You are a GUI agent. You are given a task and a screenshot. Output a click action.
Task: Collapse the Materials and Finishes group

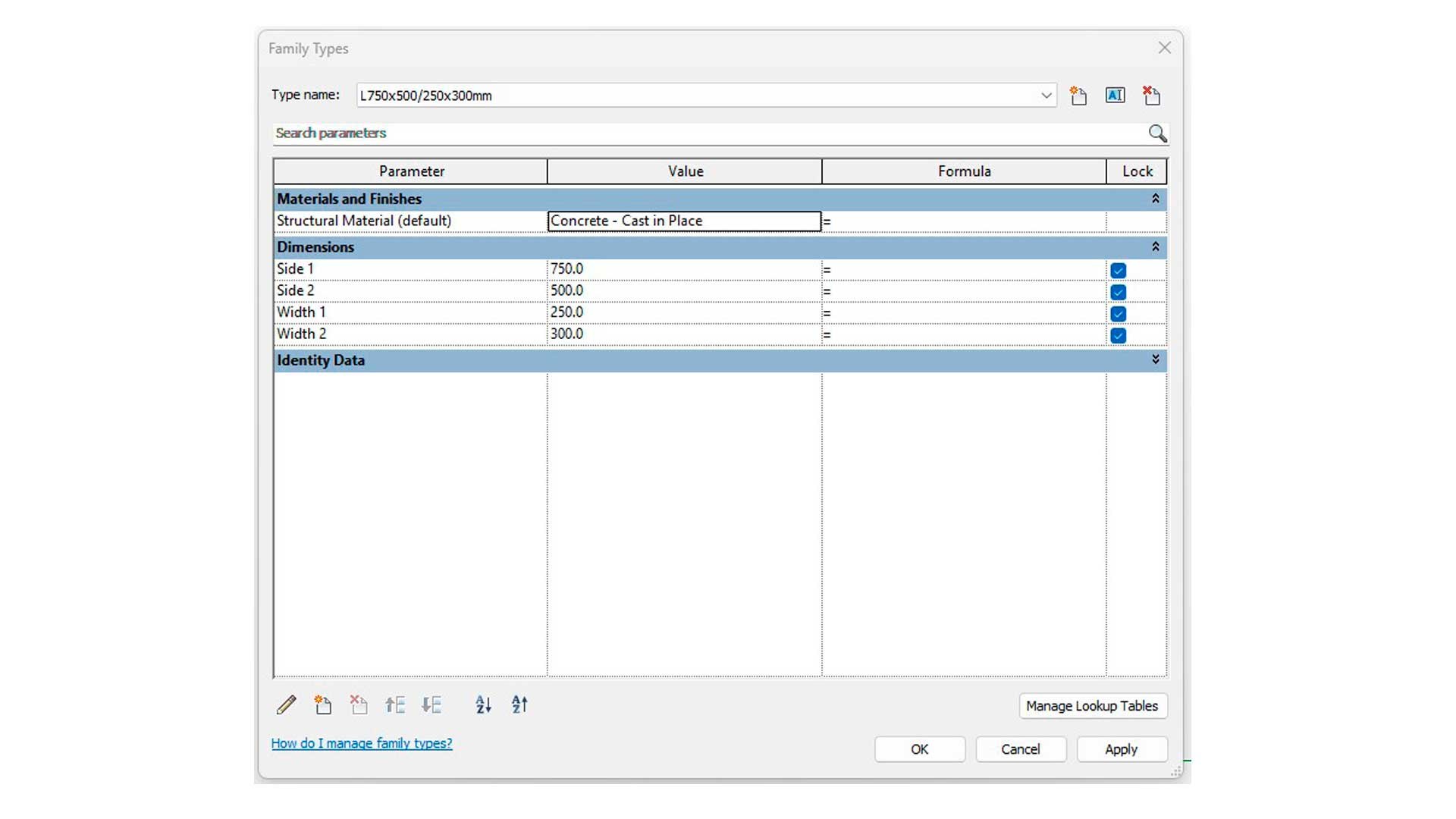coord(1155,199)
